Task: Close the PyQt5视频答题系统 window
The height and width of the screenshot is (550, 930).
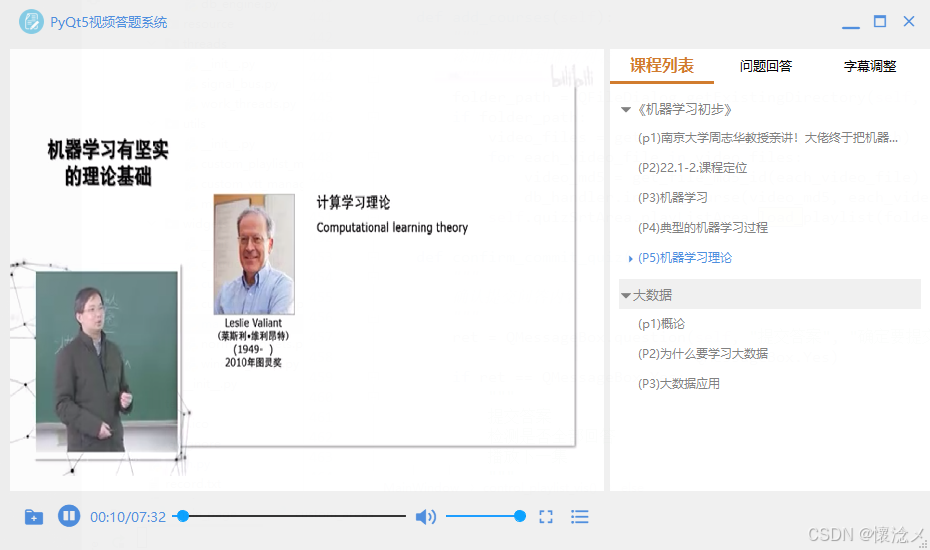Action: tap(909, 21)
